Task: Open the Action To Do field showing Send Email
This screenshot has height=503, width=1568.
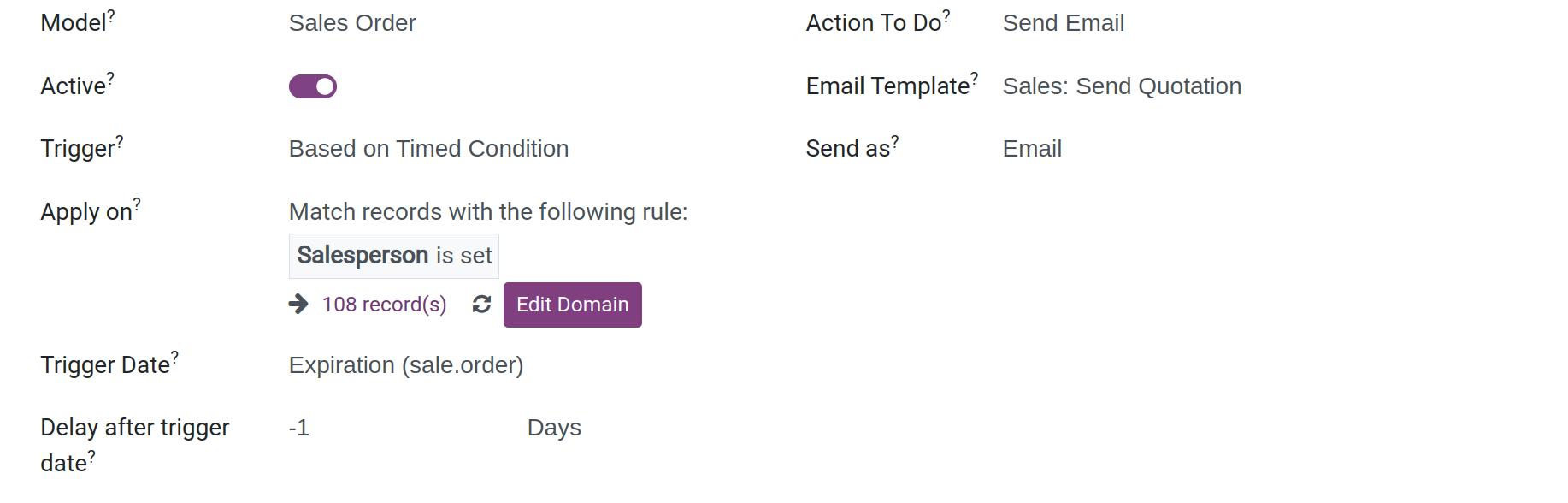Action: coord(1063,23)
